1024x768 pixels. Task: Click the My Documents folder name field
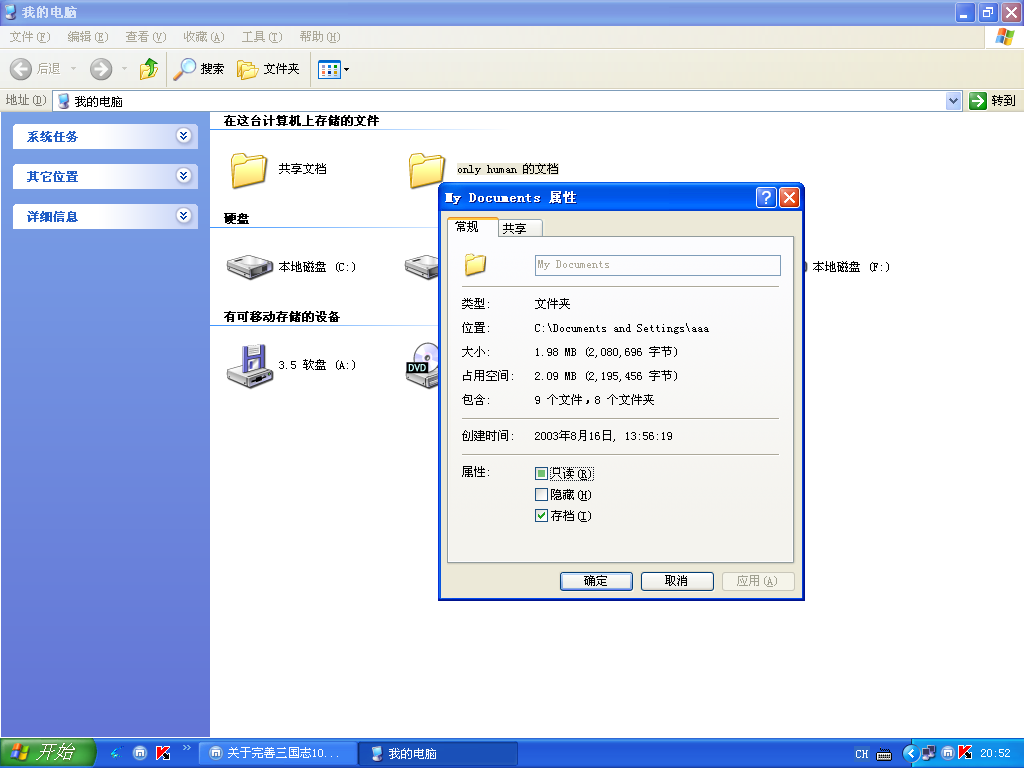tap(657, 265)
